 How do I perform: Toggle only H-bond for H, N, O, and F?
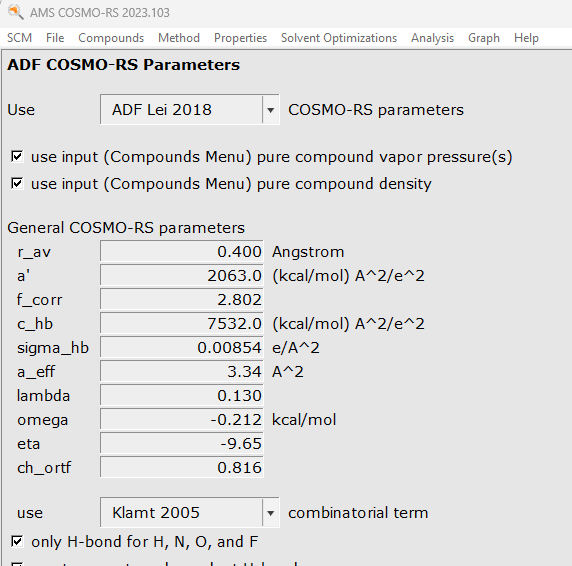pyautogui.click(x=17, y=542)
